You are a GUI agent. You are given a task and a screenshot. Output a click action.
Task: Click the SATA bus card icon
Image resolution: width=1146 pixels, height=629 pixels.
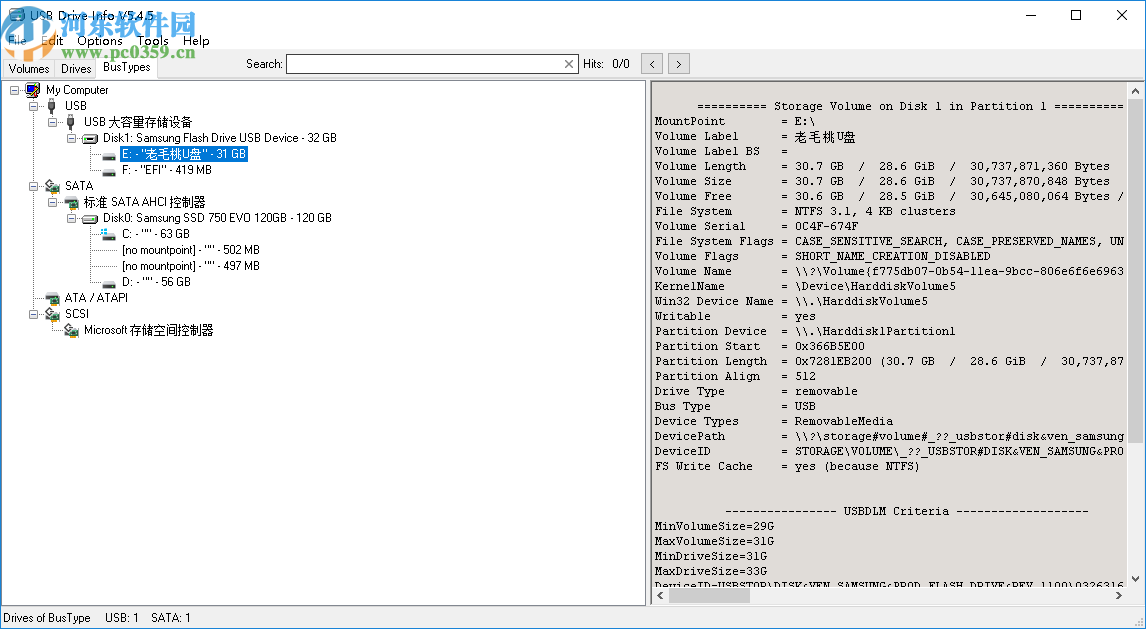pos(52,186)
